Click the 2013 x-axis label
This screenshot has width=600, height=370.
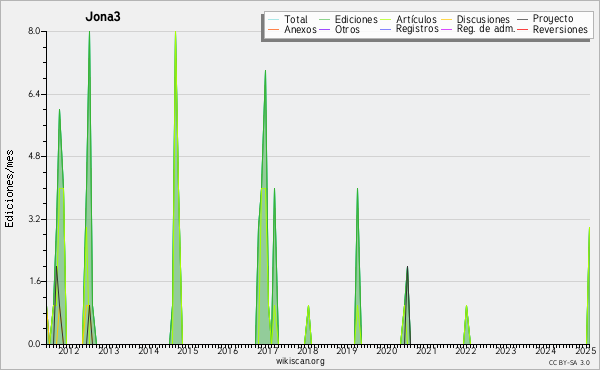pyautogui.click(x=109, y=350)
